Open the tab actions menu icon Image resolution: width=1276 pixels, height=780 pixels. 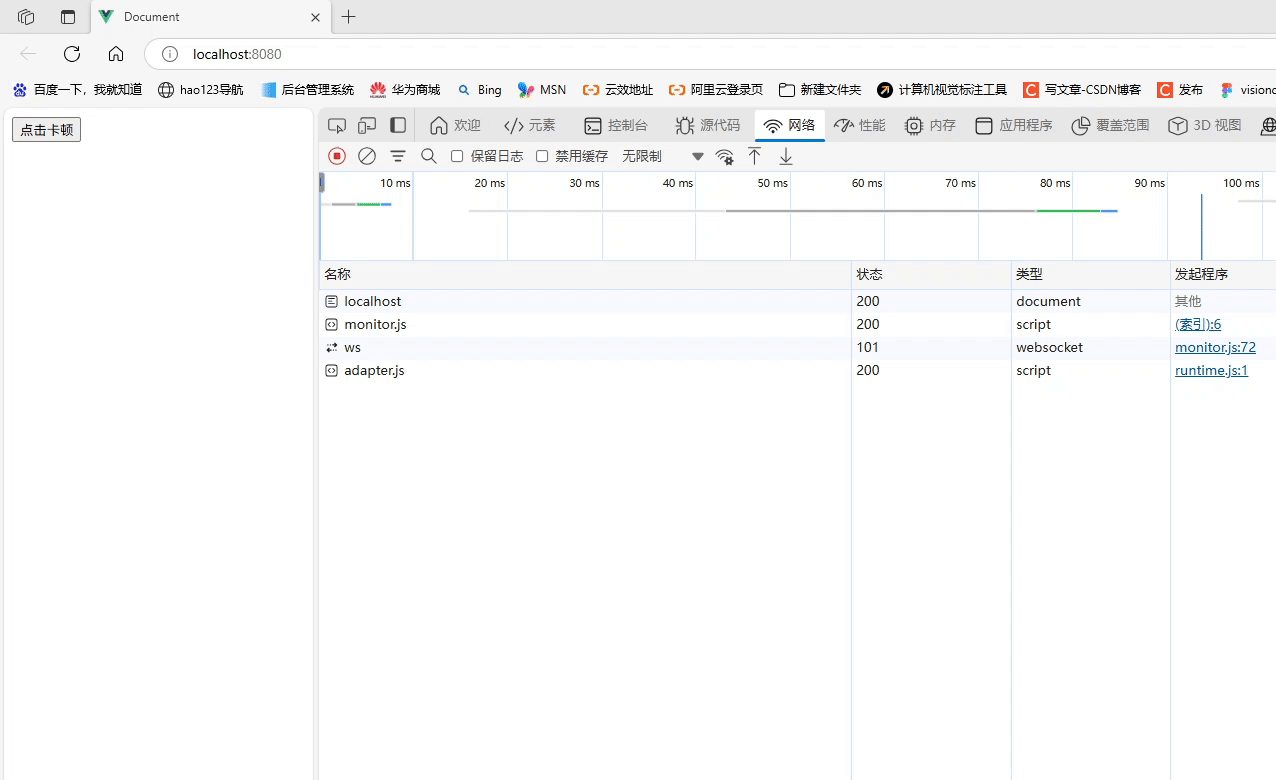click(68, 17)
